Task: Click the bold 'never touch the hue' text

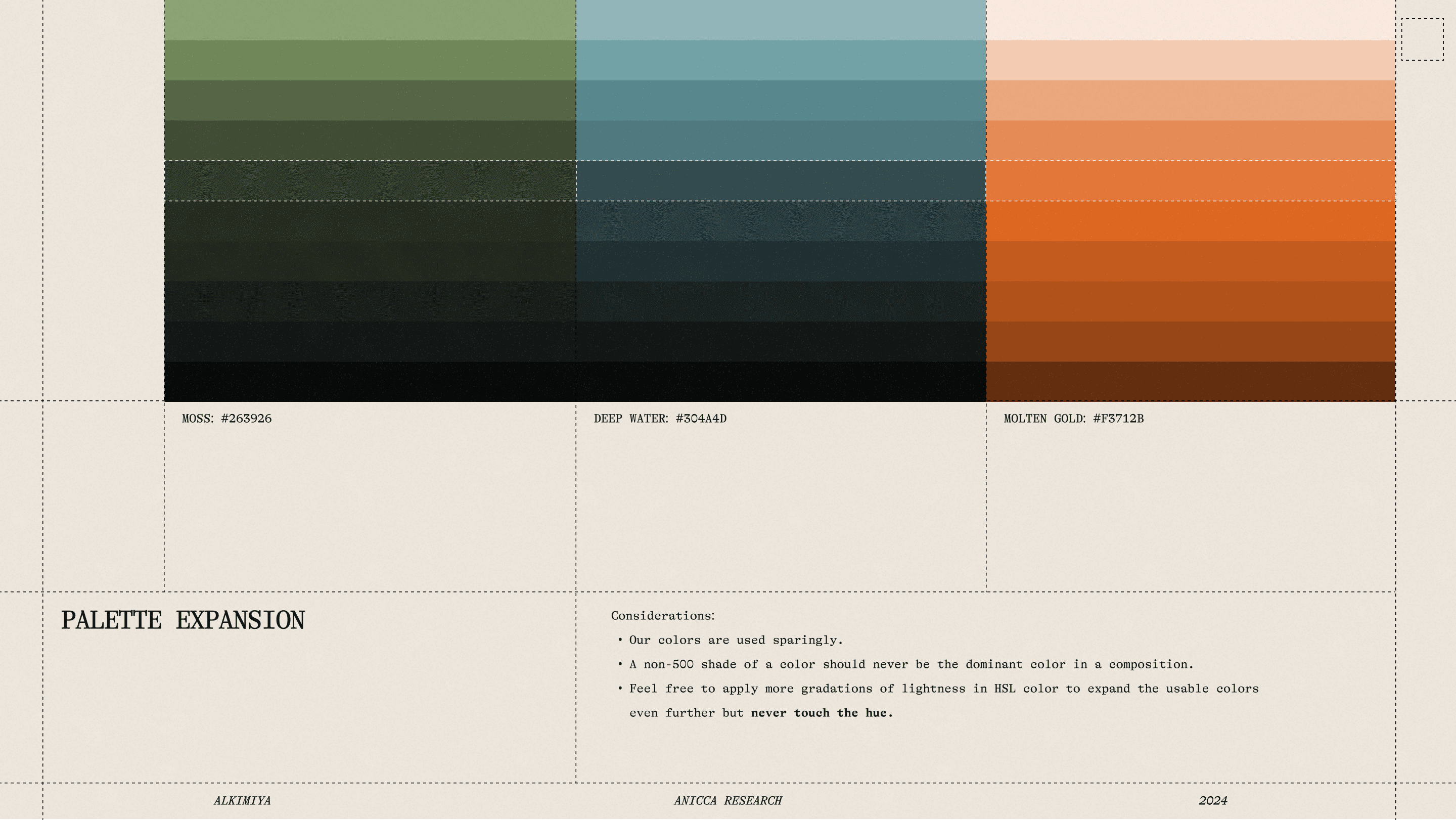Action: 821,713
